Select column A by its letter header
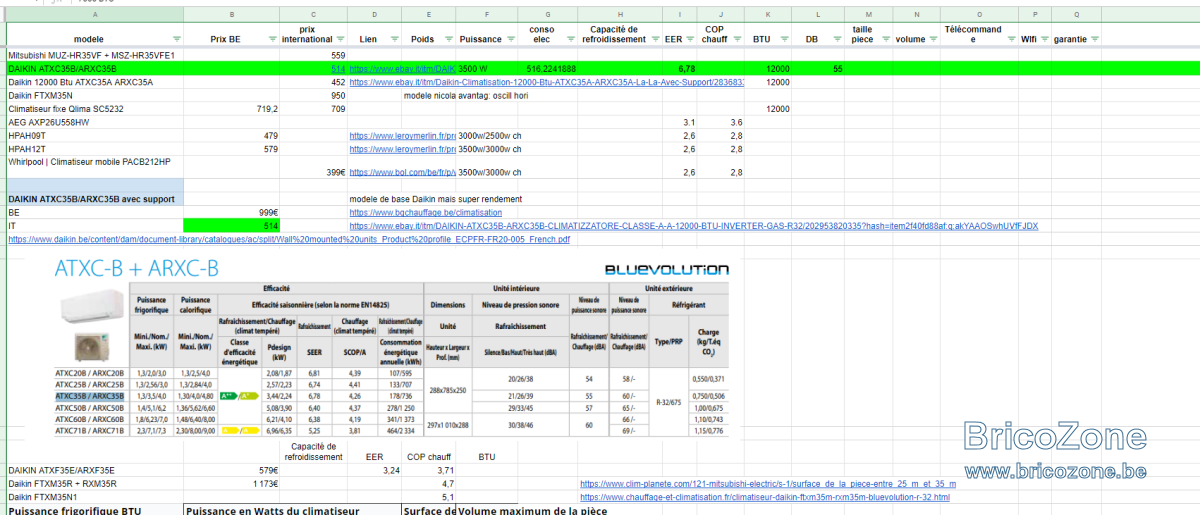Viewport: 1200px width, 515px height. click(x=94, y=14)
